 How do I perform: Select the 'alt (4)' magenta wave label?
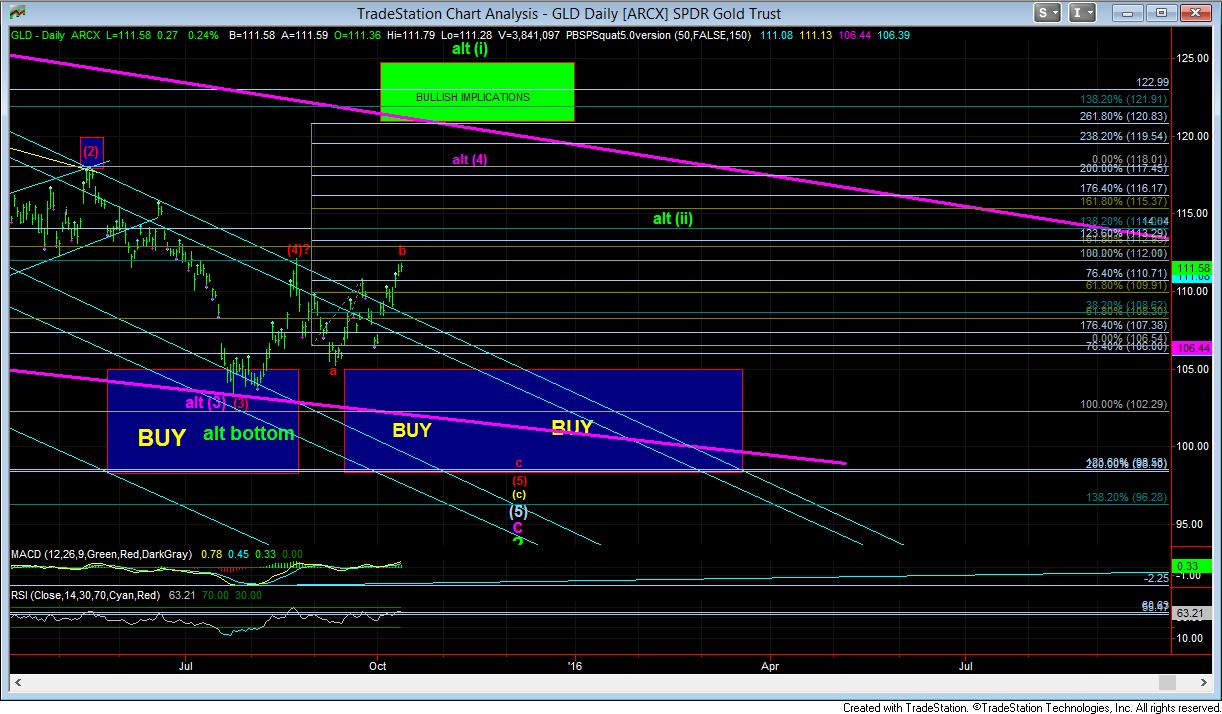469,159
